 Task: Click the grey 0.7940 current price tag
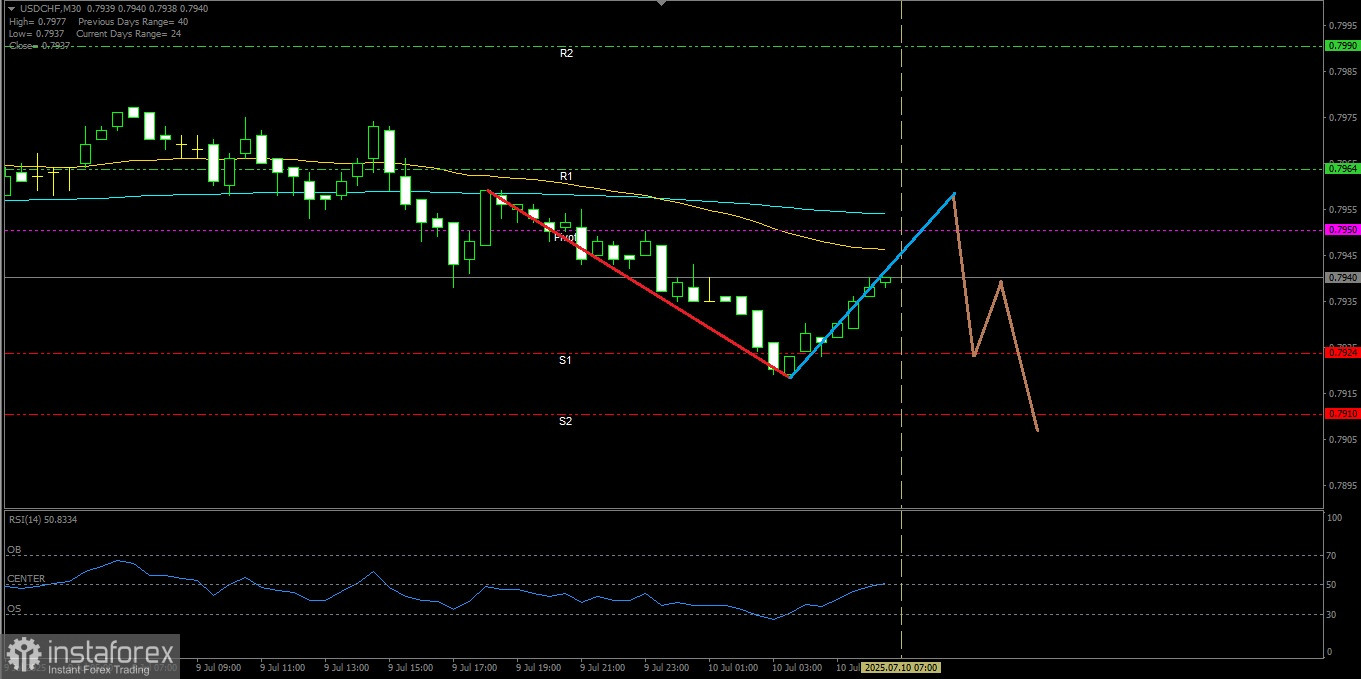tap(1341, 277)
